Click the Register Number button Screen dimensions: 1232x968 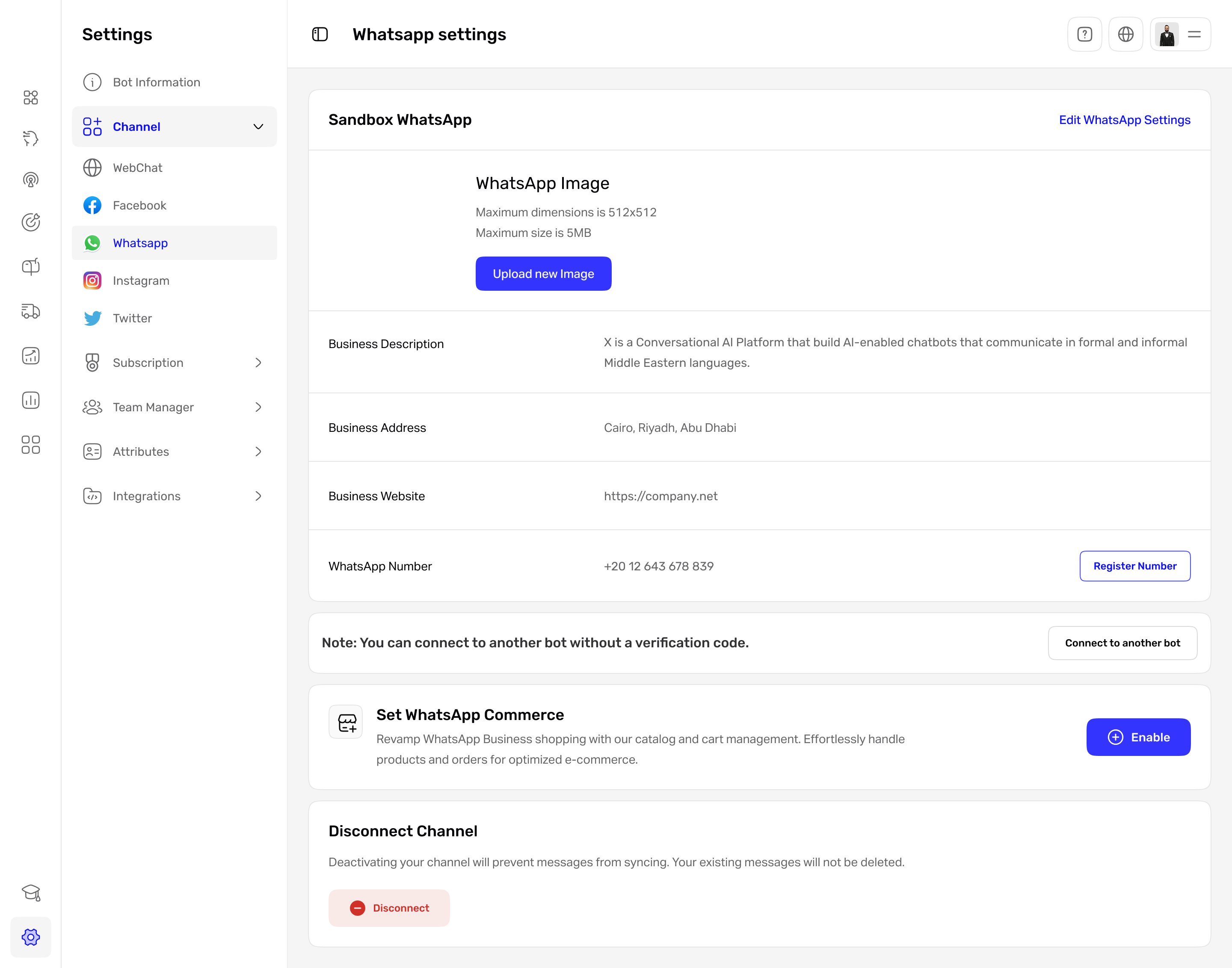(x=1135, y=566)
